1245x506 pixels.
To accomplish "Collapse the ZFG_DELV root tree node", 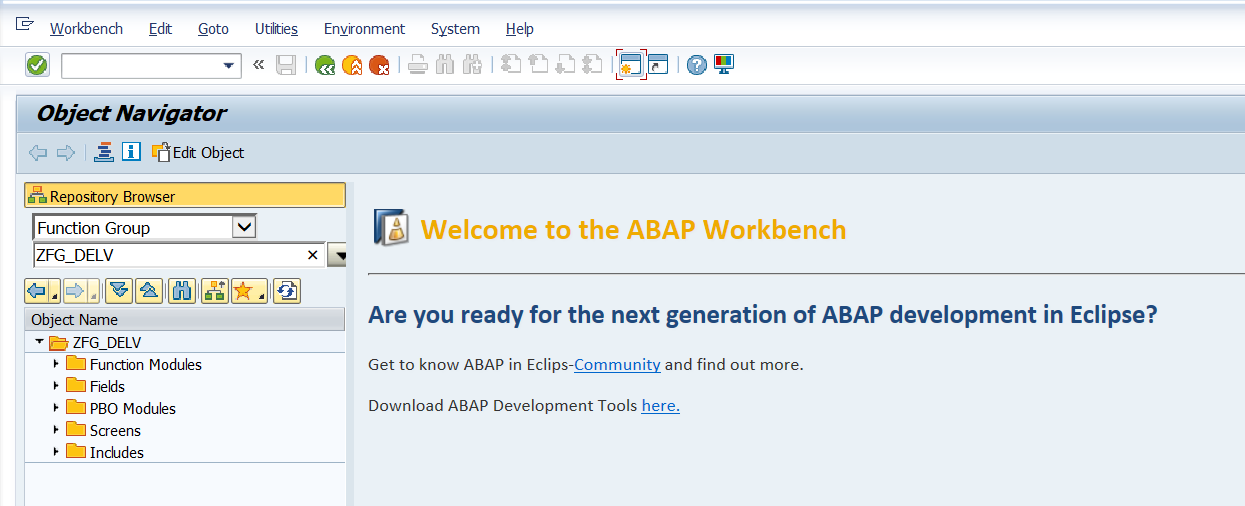I will click(x=39, y=342).
